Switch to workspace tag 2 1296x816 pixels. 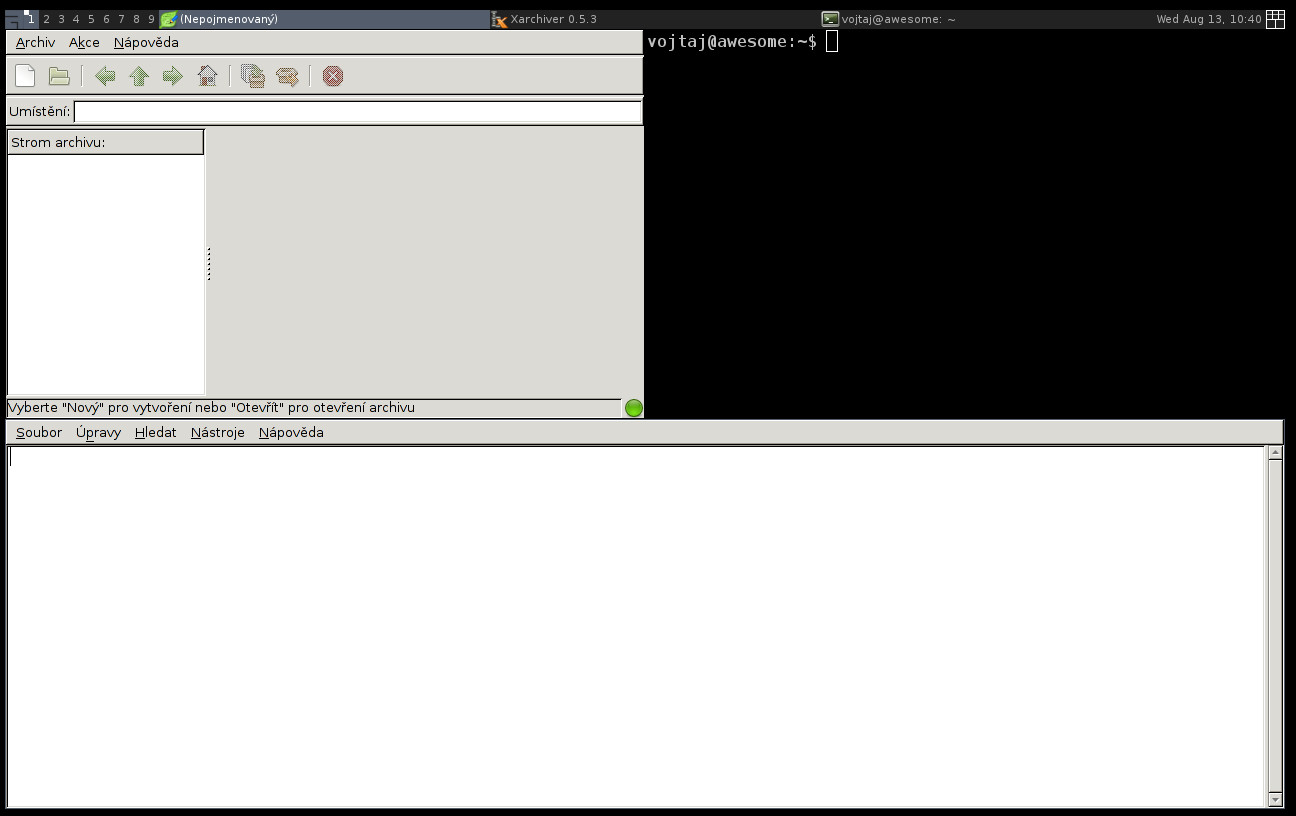(x=46, y=19)
